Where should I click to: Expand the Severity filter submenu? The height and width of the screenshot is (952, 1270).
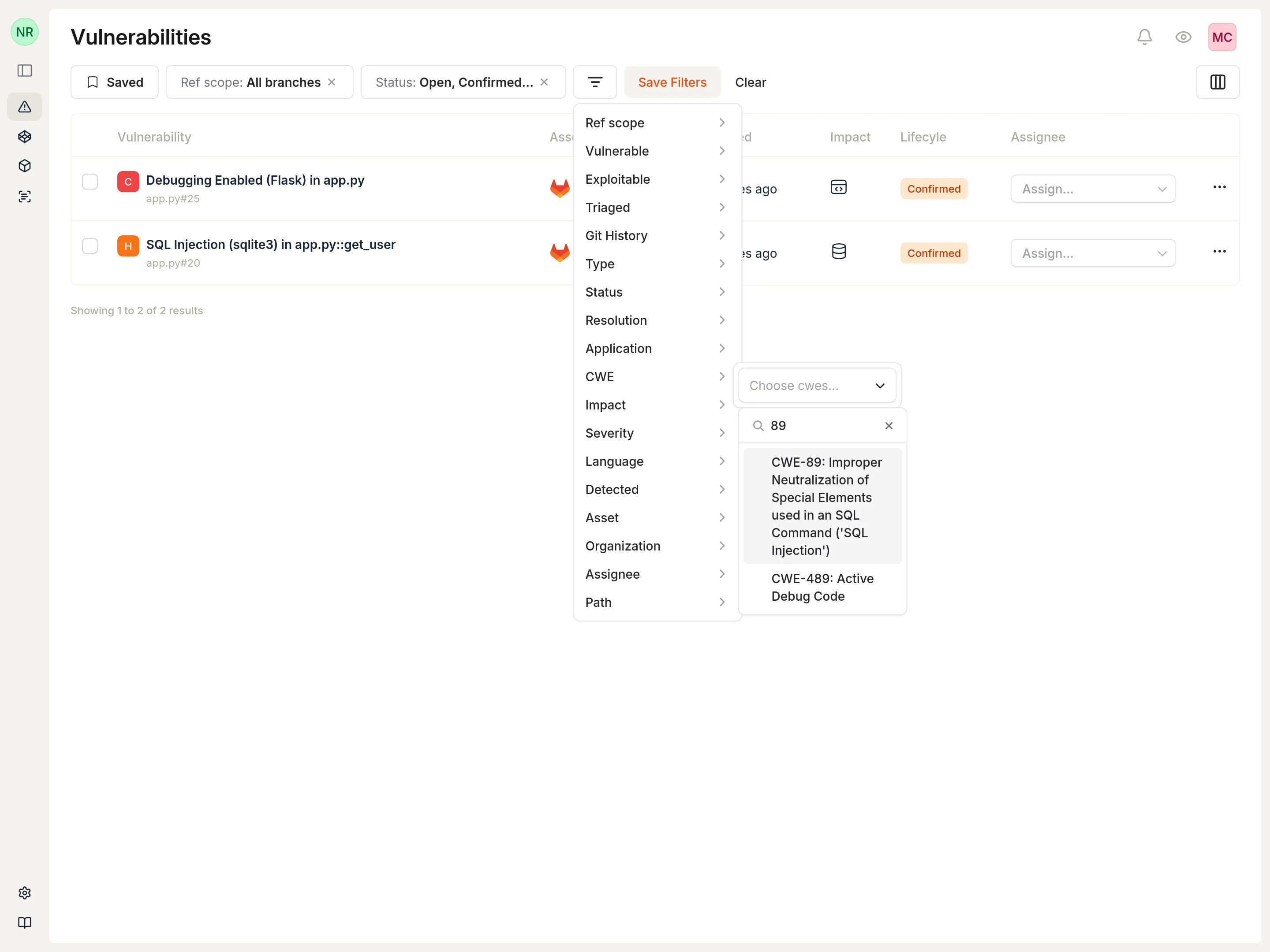coord(657,433)
